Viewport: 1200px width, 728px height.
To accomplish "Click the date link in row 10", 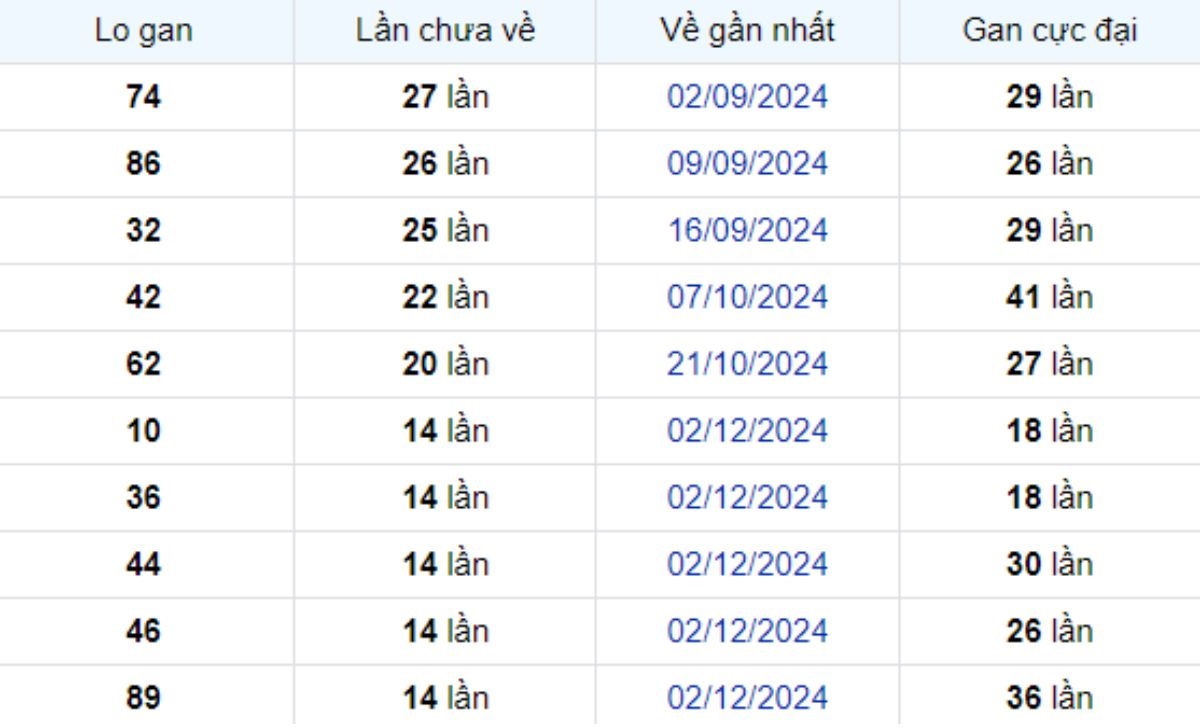I will (x=747, y=431).
